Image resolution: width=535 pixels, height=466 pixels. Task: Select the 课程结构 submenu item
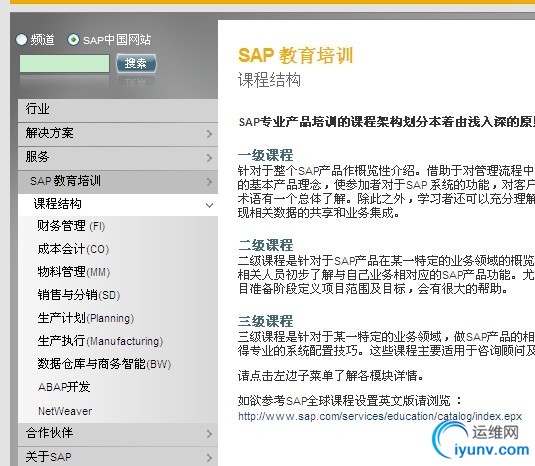pos(118,205)
